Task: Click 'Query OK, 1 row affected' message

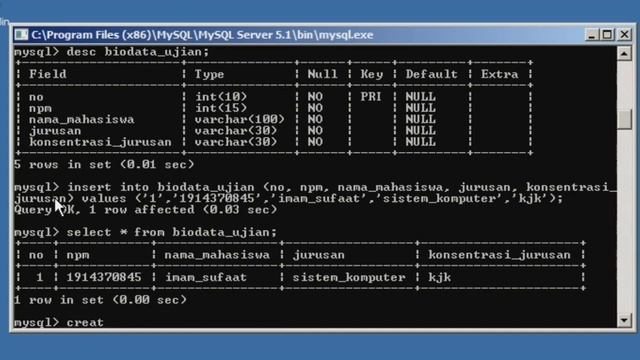Action: tap(104, 210)
